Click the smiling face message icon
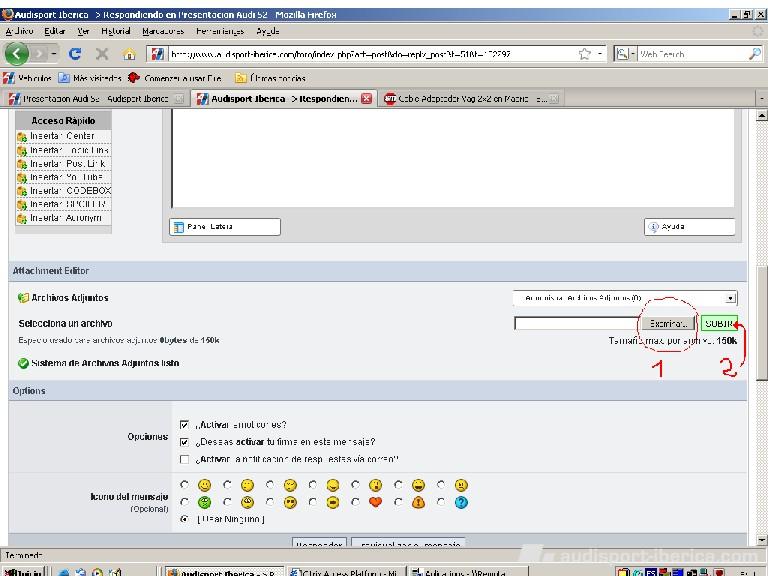The height and width of the screenshot is (576, 768). (204, 485)
